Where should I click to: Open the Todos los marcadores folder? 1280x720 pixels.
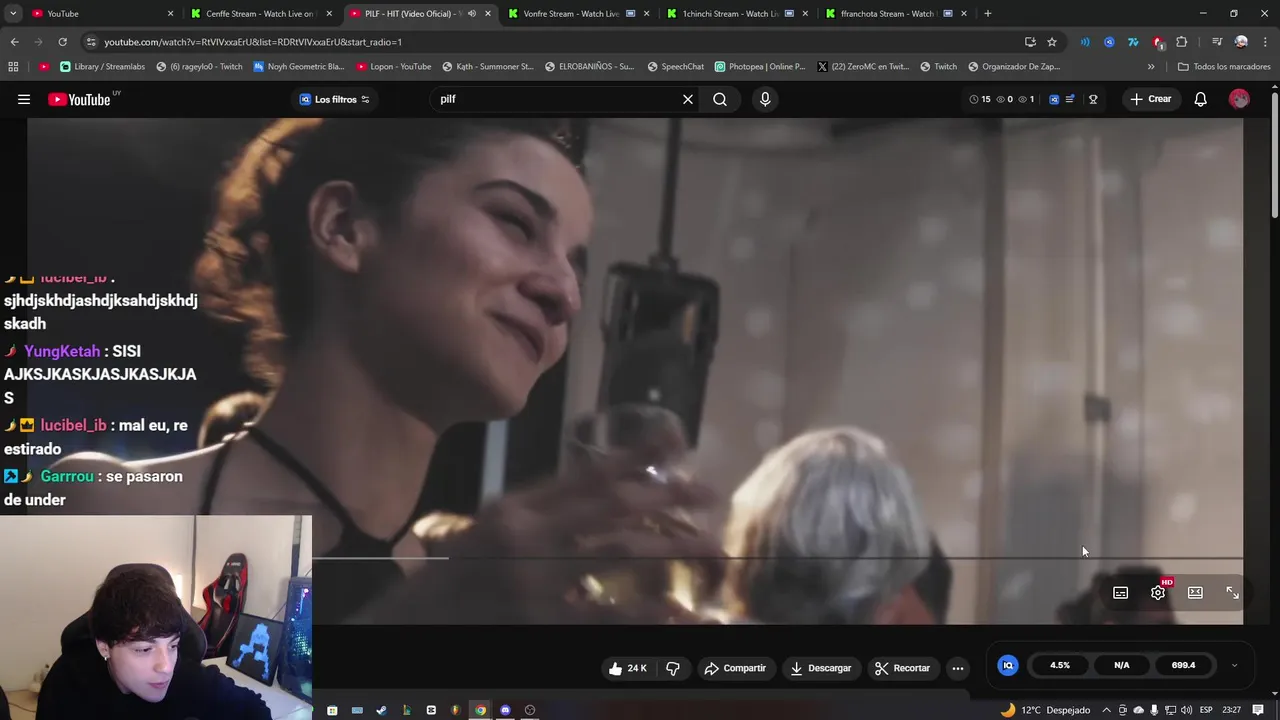[x=1224, y=67]
